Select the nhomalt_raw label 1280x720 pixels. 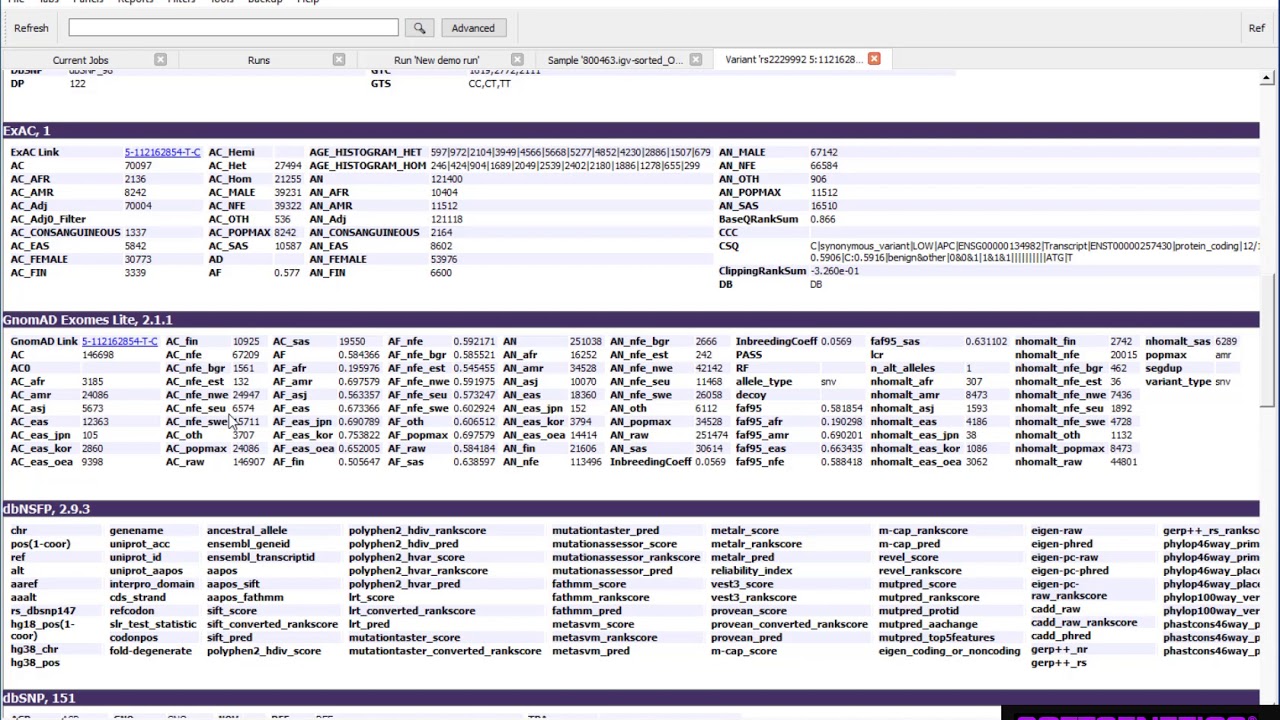[1048, 462]
